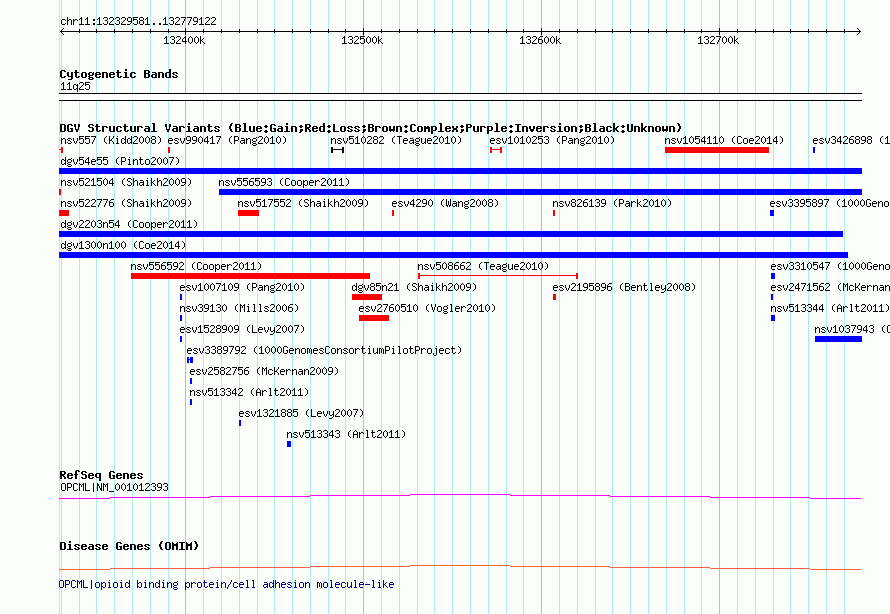Click the Cytogenetic Bands track title
The width and height of the screenshot is (890, 614).
click(x=119, y=74)
